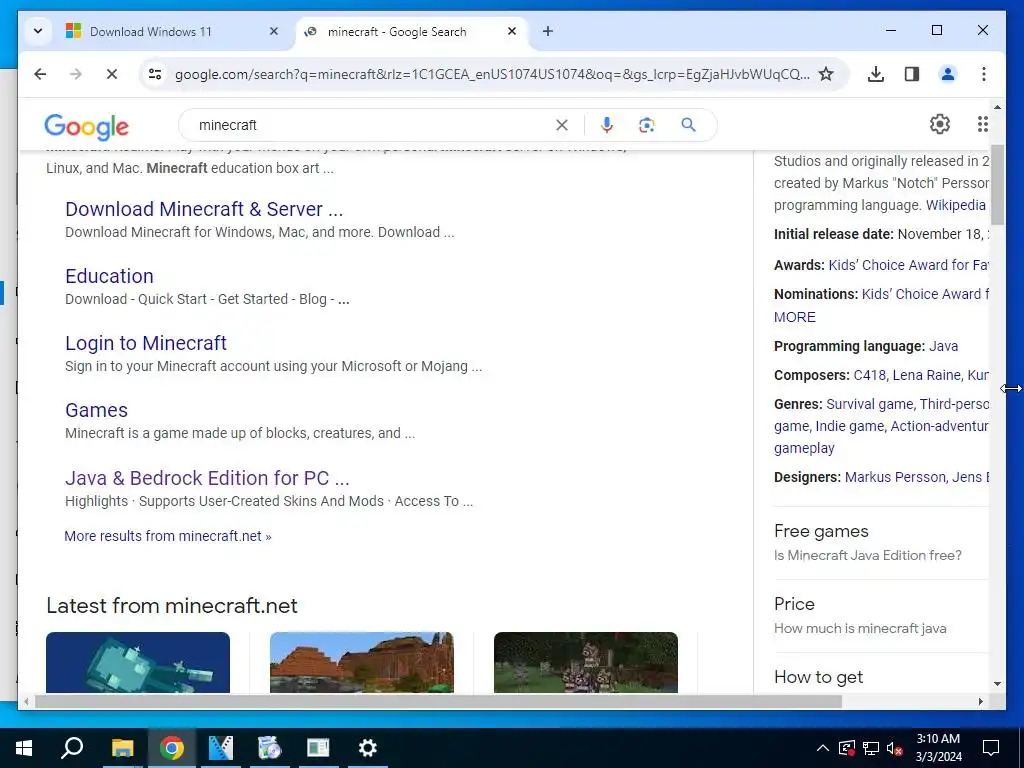This screenshot has width=1024, height=768.
Task: Close the Download Windows 11 tab
Action: click(x=274, y=31)
